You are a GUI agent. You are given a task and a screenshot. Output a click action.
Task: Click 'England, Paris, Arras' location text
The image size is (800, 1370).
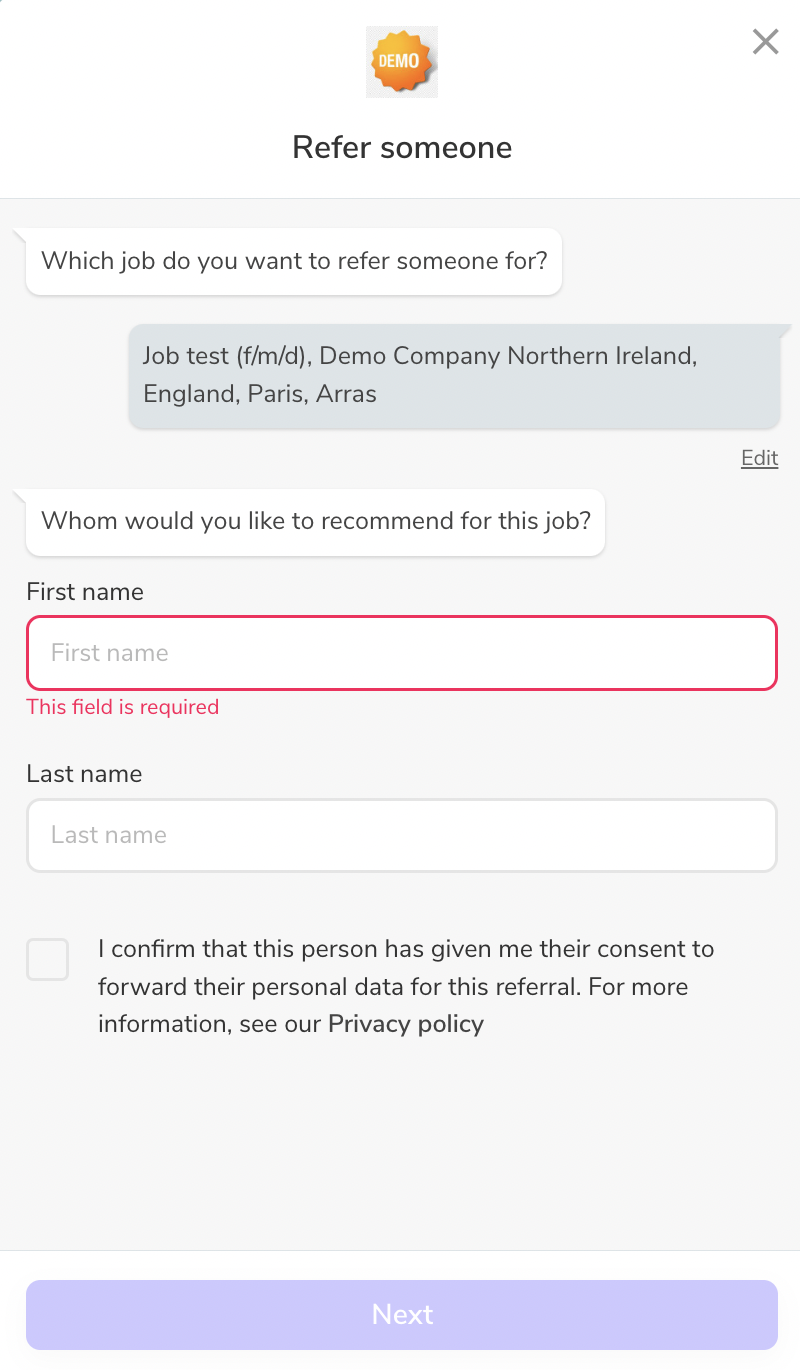(260, 394)
